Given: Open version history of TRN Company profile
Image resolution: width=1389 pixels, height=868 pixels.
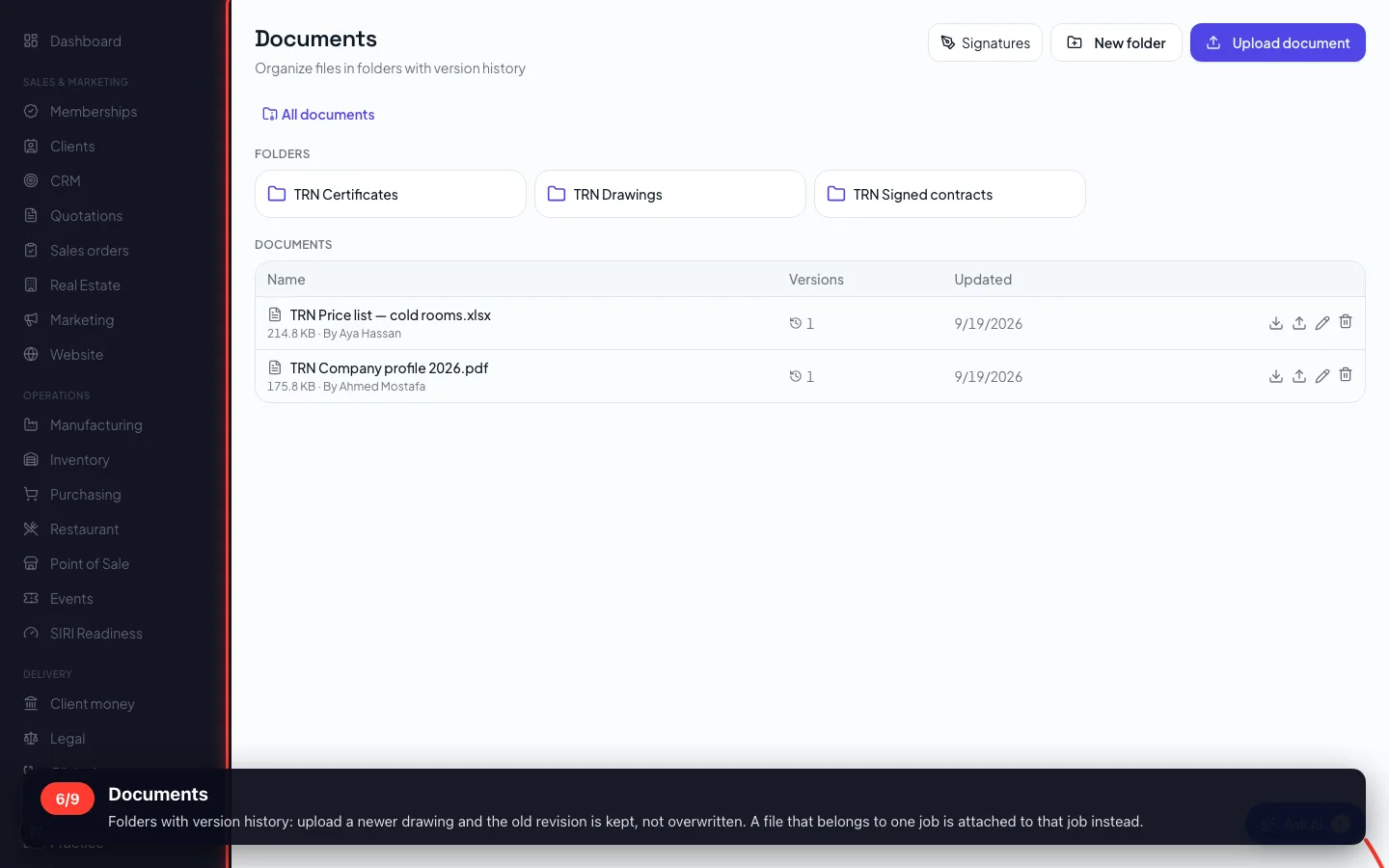Looking at the screenshot, I should pyautogui.click(x=802, y=376).
